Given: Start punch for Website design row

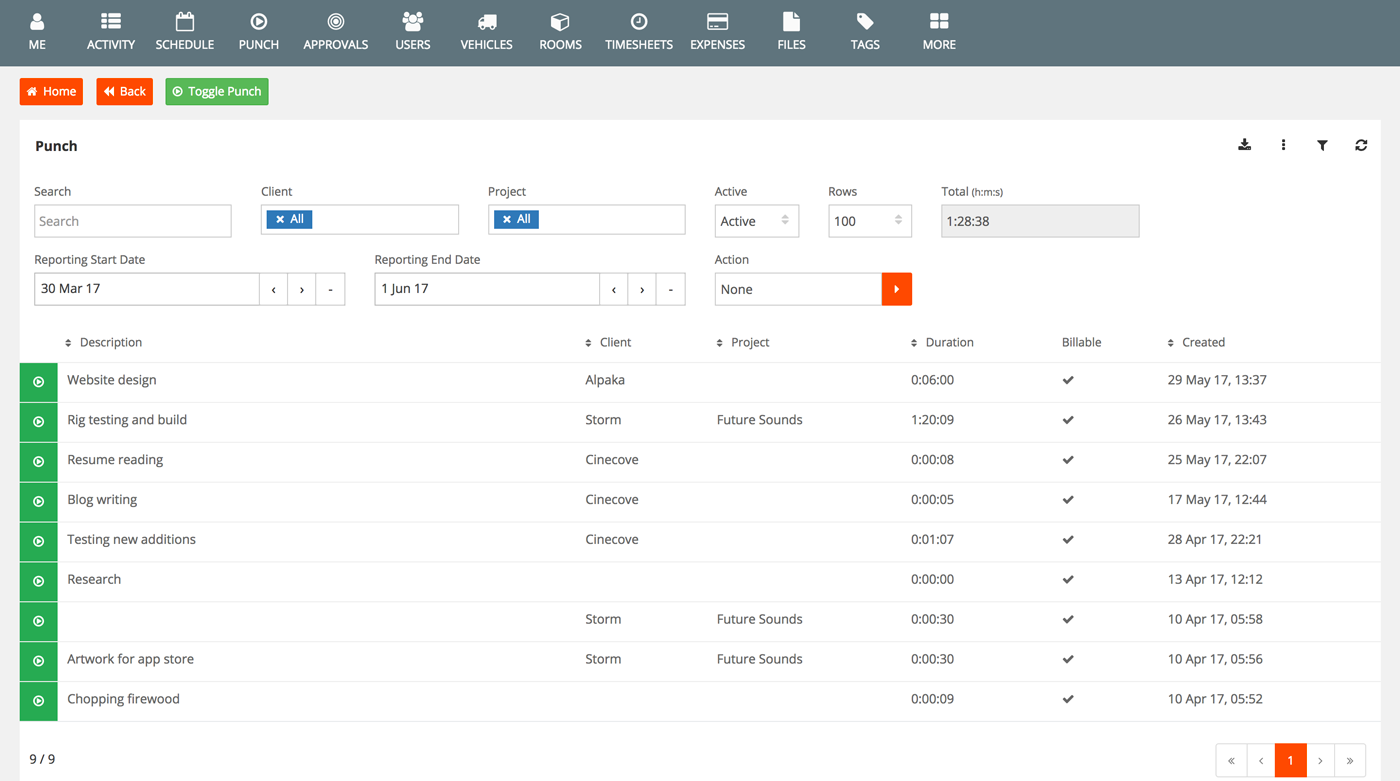Looking at the screenshot, I should (x=39, y=381).
